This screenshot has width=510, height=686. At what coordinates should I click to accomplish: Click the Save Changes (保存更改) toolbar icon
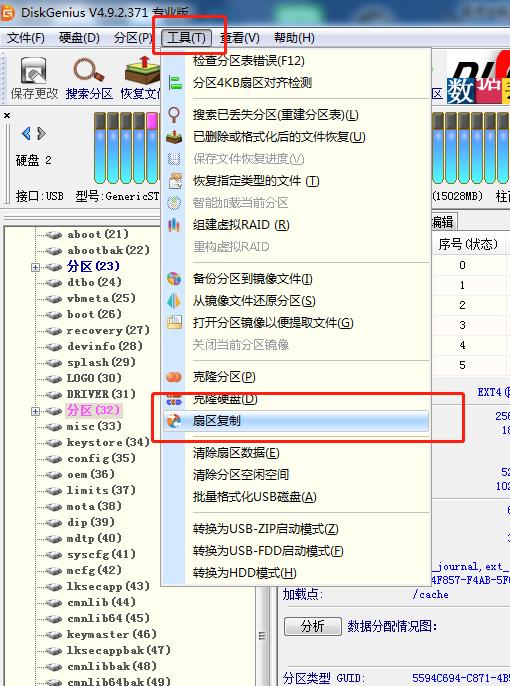pyautogui.click(x=34, y=79)
